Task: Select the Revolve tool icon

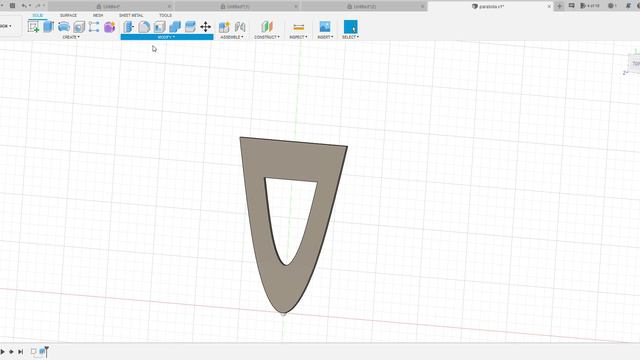Action: pyautogui.click(x=64, y=27)
